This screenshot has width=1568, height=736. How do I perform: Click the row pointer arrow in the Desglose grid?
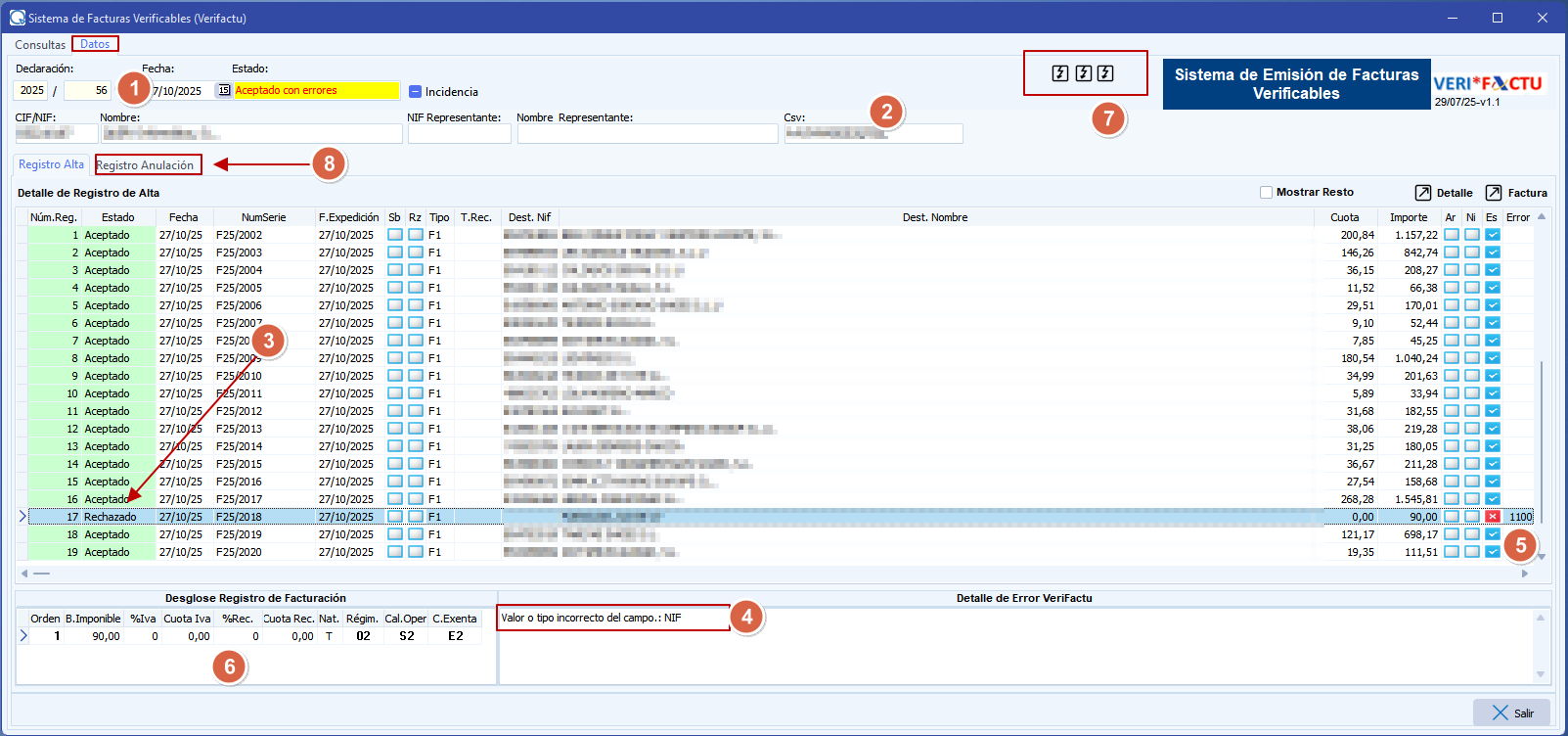click(23, 636)
